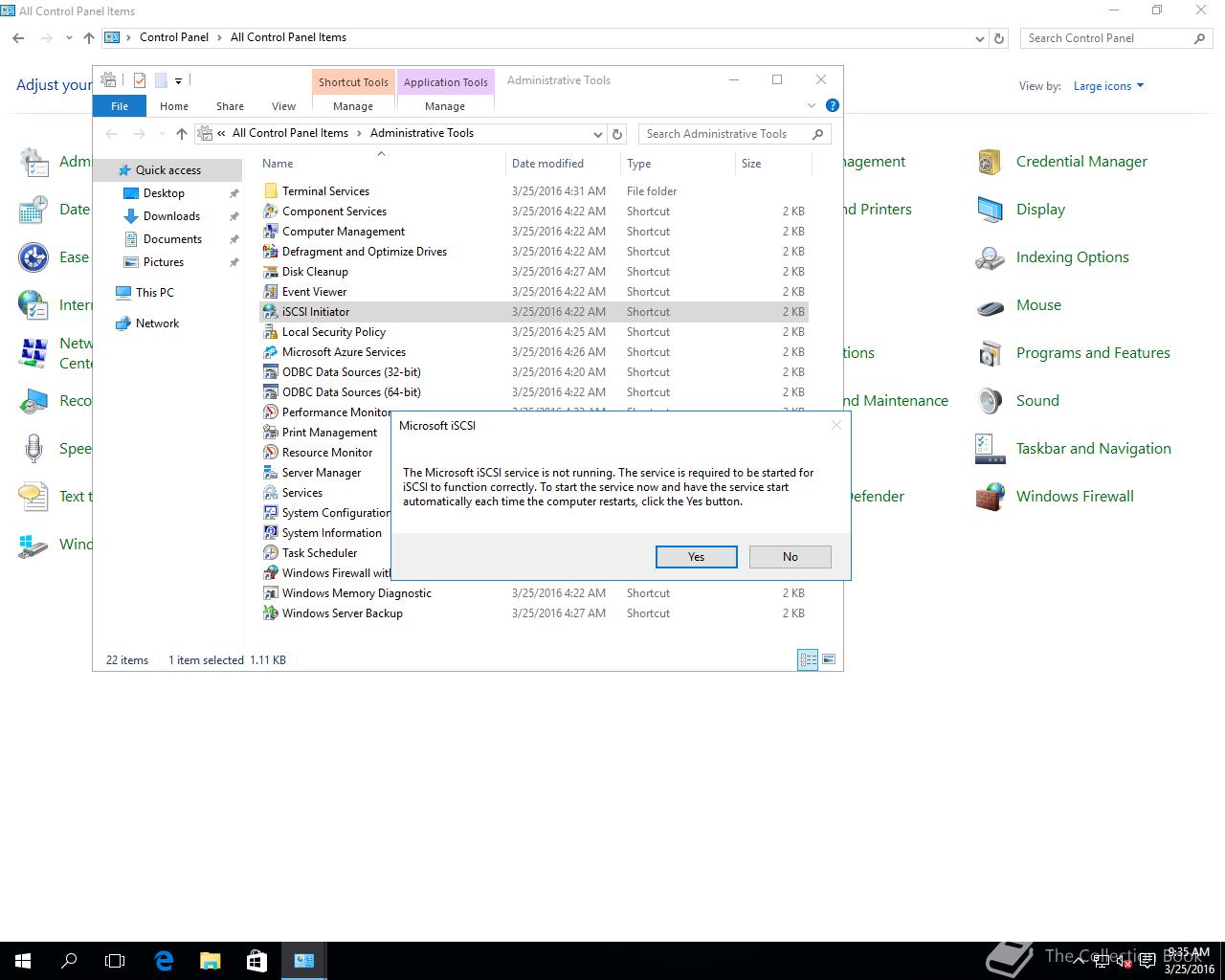Open the View by Large icons dropdown
The image size is (1225, 980).
click(x=1108, y=86)
